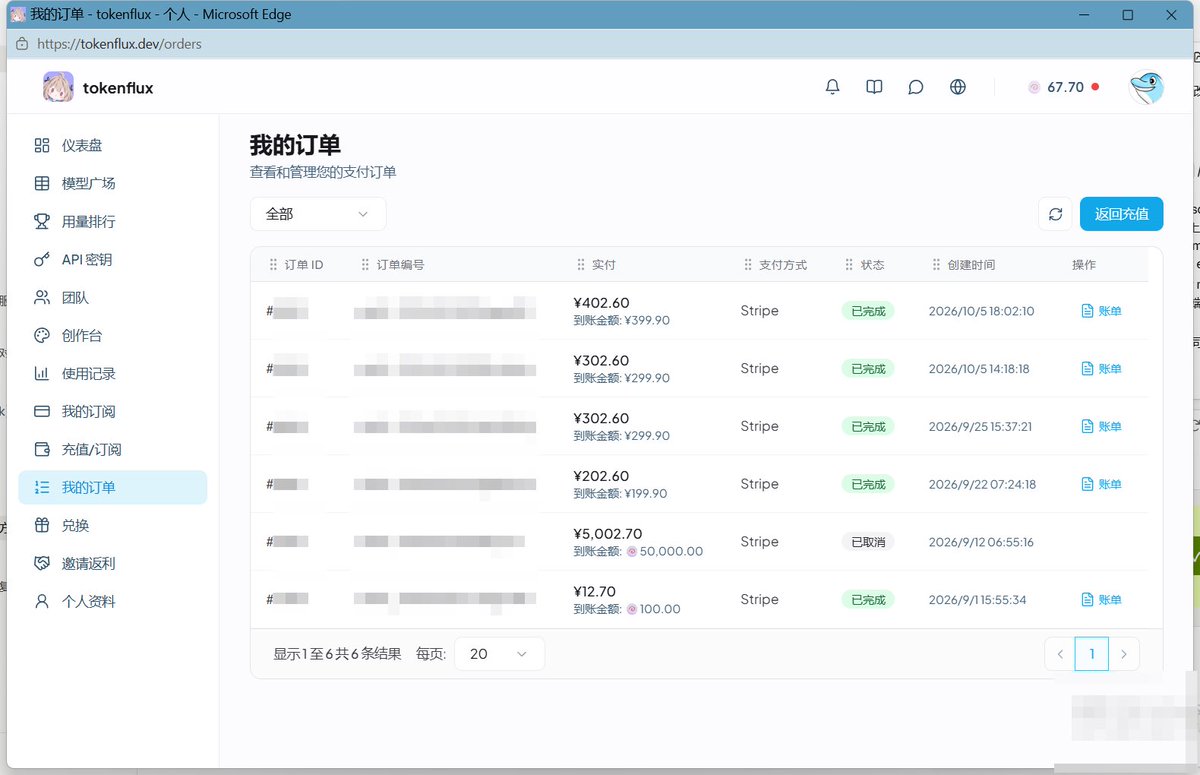The height and width of the screenshot is (775, 1200).
Task: Open the documentation book icon
Action: coord(874,87)
